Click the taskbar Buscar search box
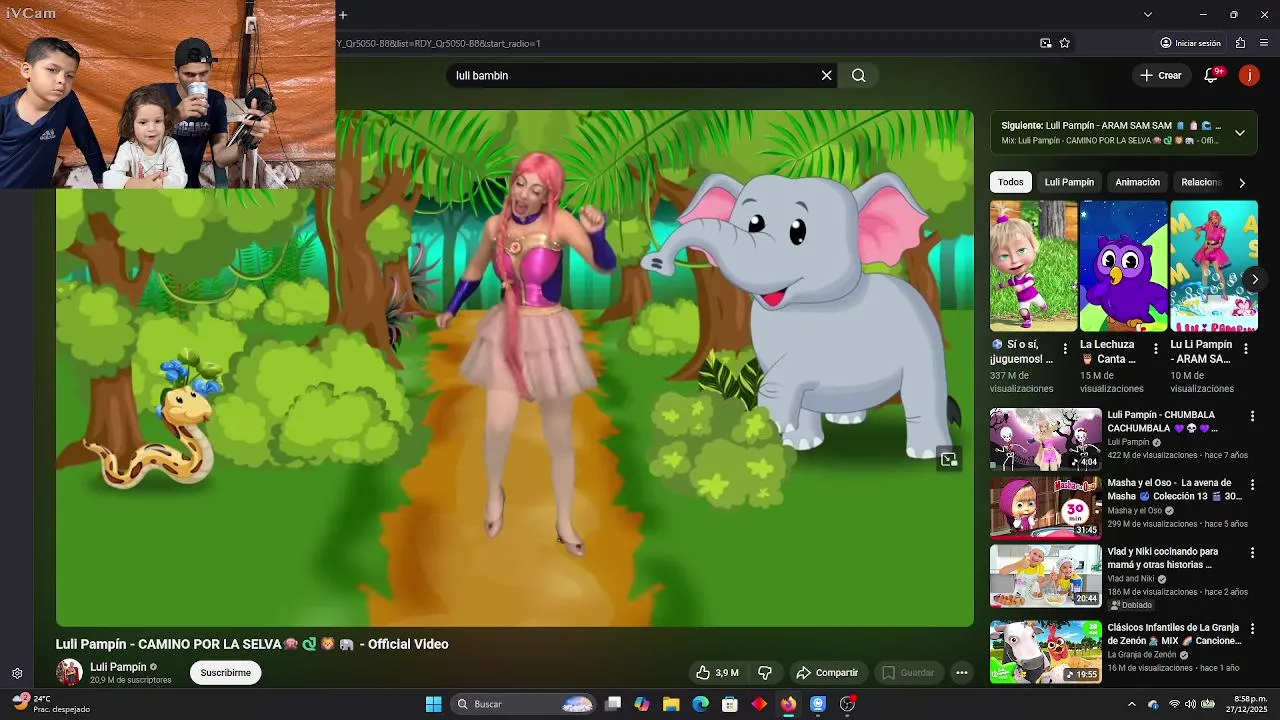 click(x=525, y=704)
